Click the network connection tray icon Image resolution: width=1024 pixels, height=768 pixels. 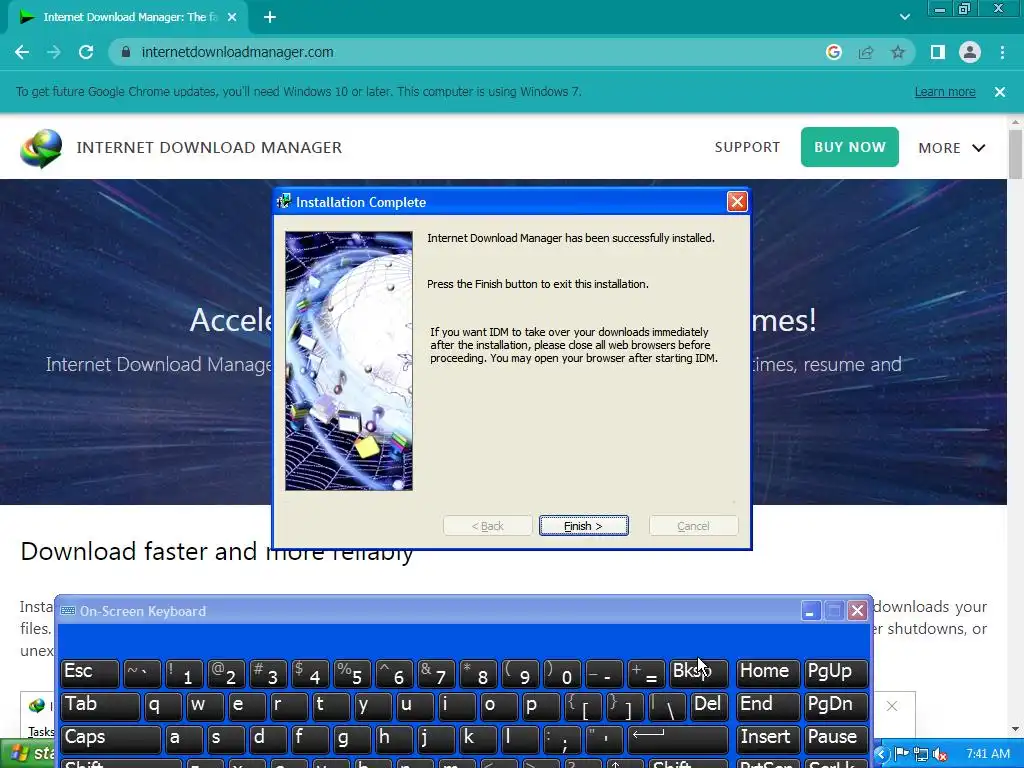pos(921,754)
